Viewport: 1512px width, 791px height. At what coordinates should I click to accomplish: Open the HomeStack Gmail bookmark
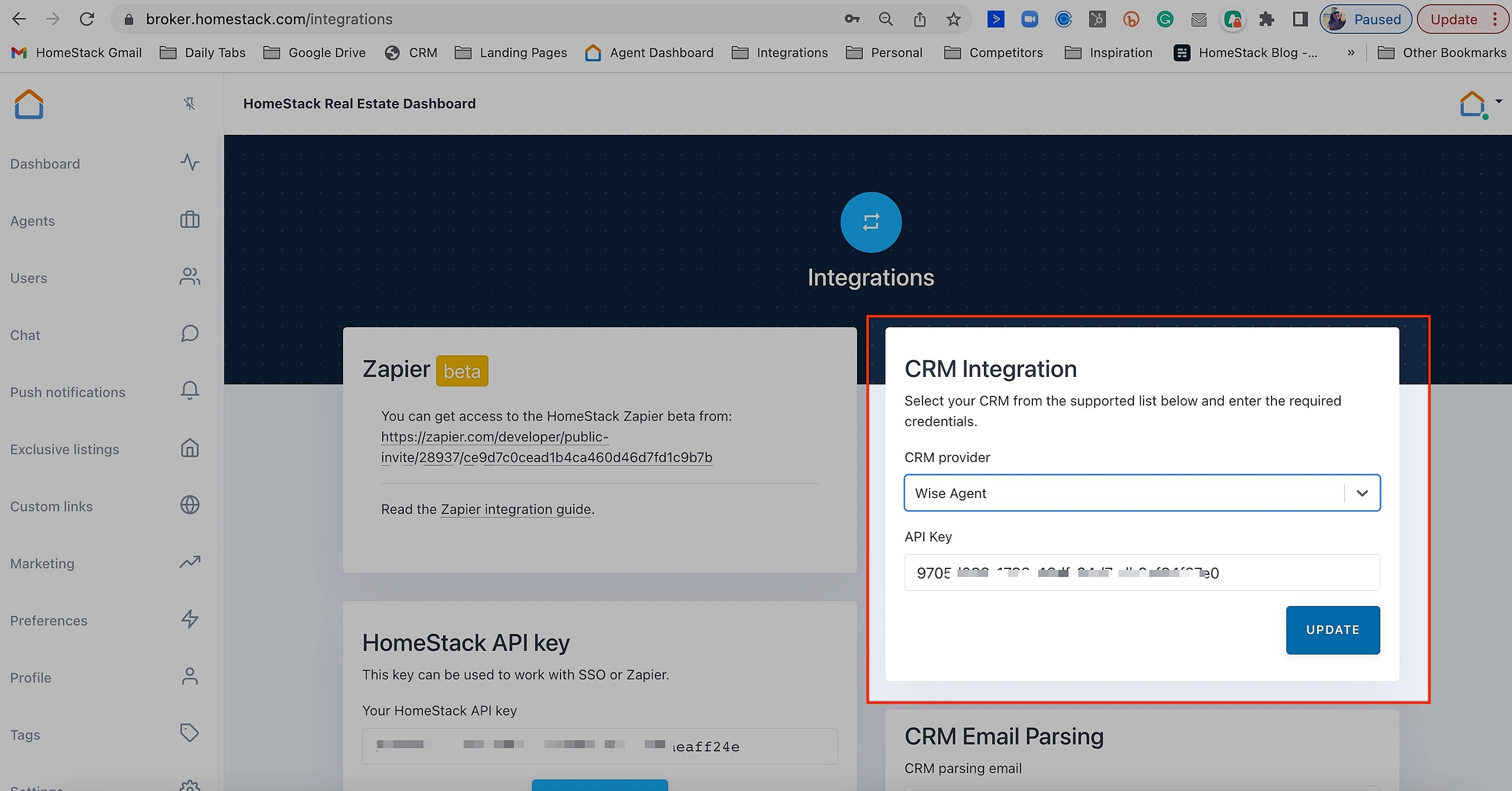coord(77,53)
